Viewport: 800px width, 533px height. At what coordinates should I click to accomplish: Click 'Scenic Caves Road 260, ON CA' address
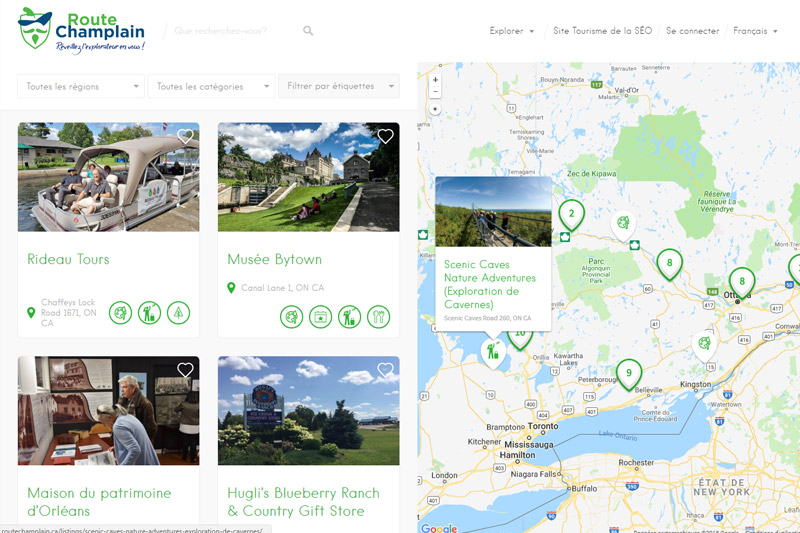(487, 318)
